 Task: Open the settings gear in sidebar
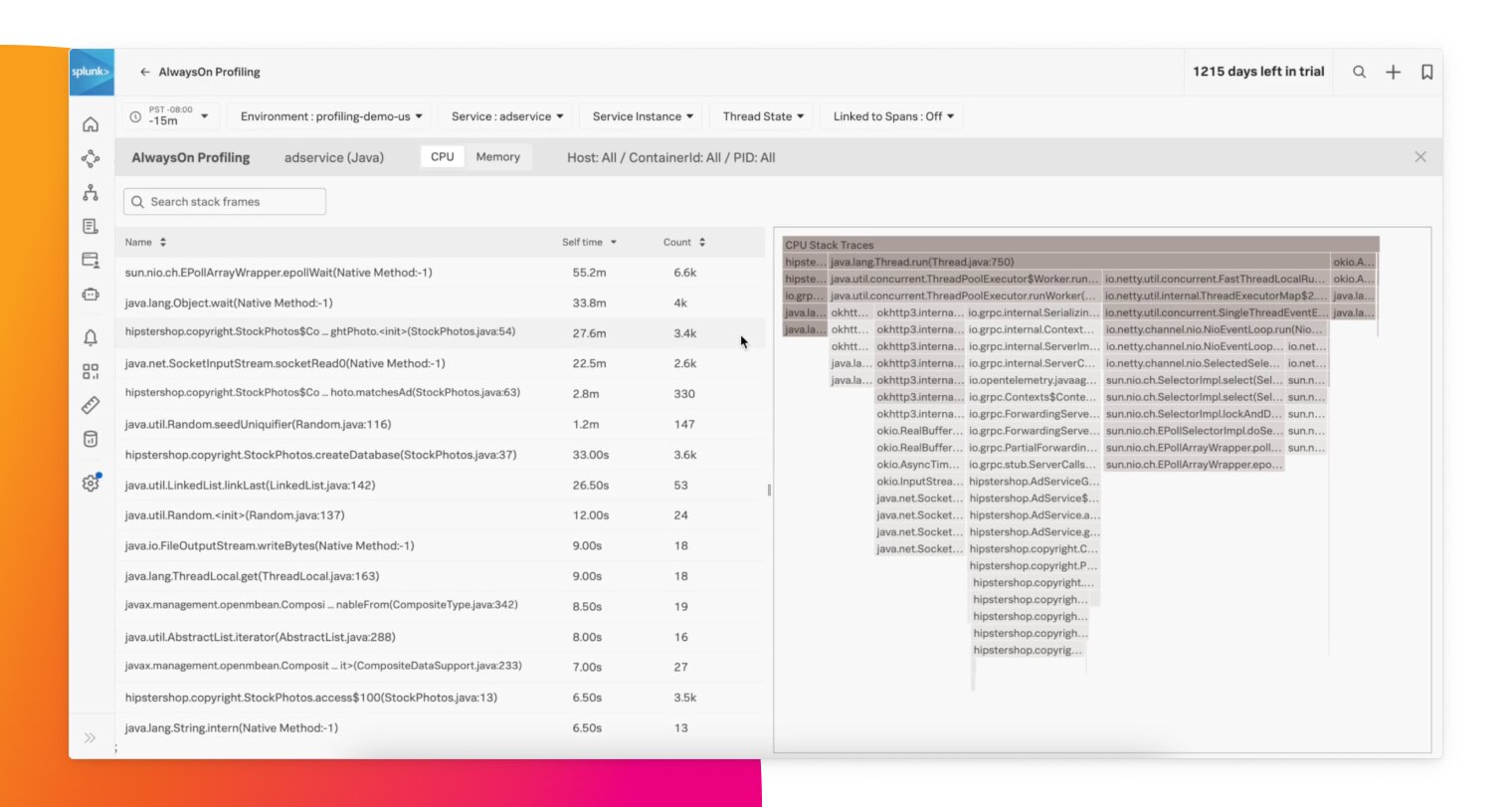pos(91,483)
